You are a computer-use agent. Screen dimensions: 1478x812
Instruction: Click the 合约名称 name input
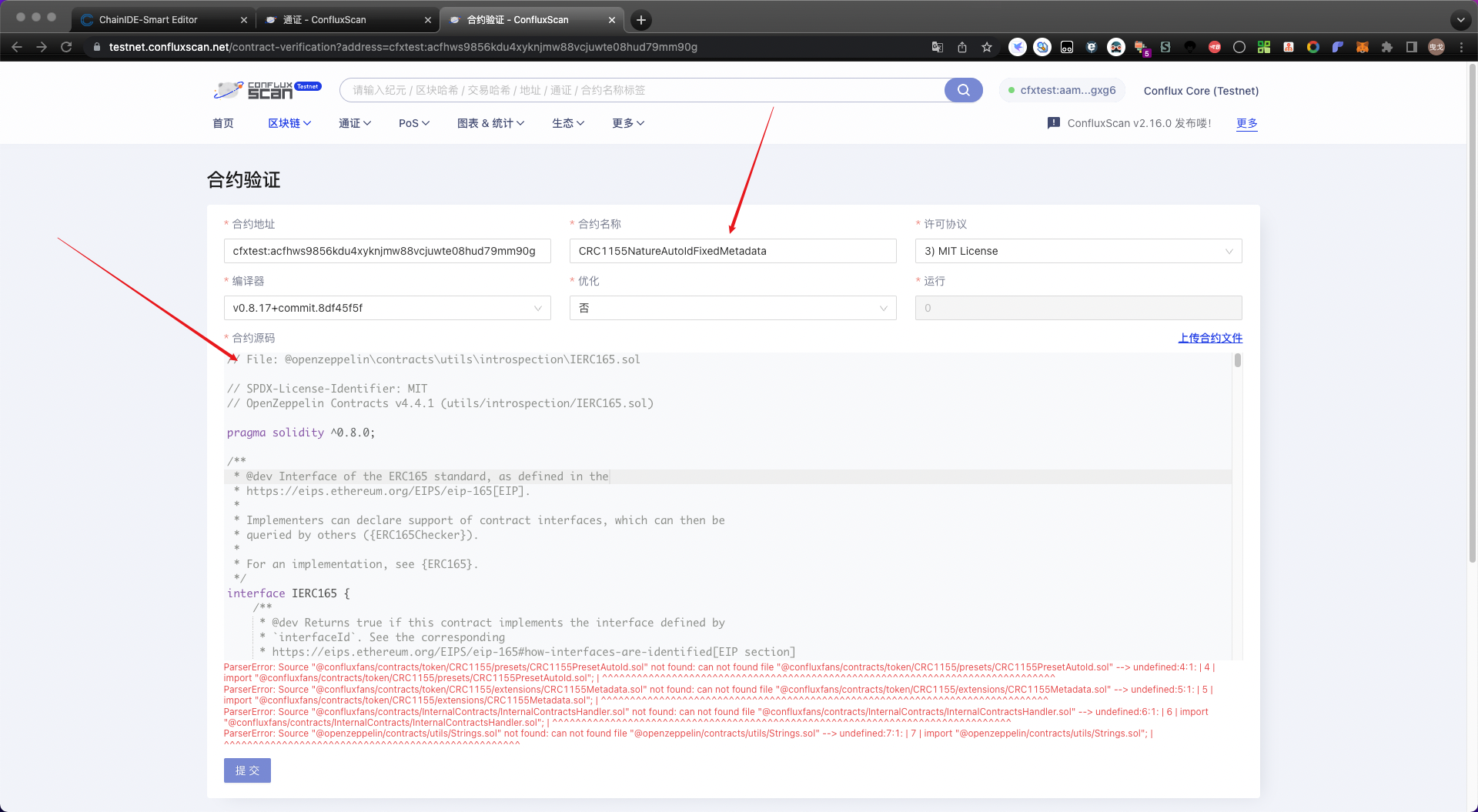point(733,251)
